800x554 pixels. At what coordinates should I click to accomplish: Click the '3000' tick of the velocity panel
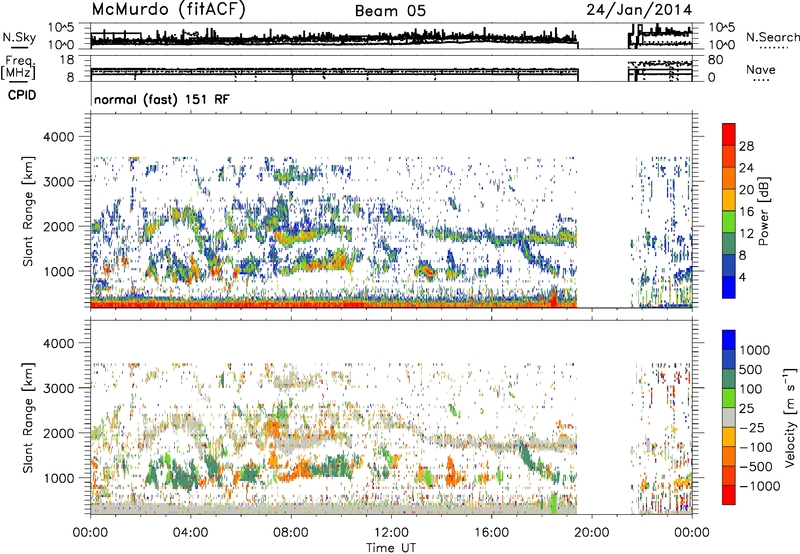coord(59,388)
